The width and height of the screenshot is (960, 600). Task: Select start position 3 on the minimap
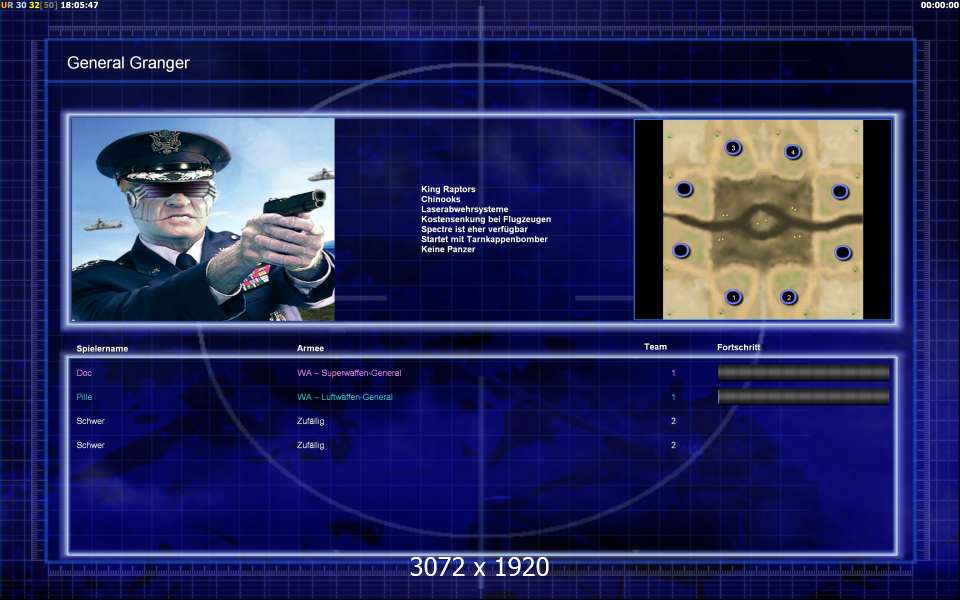[x=733, y=148]
